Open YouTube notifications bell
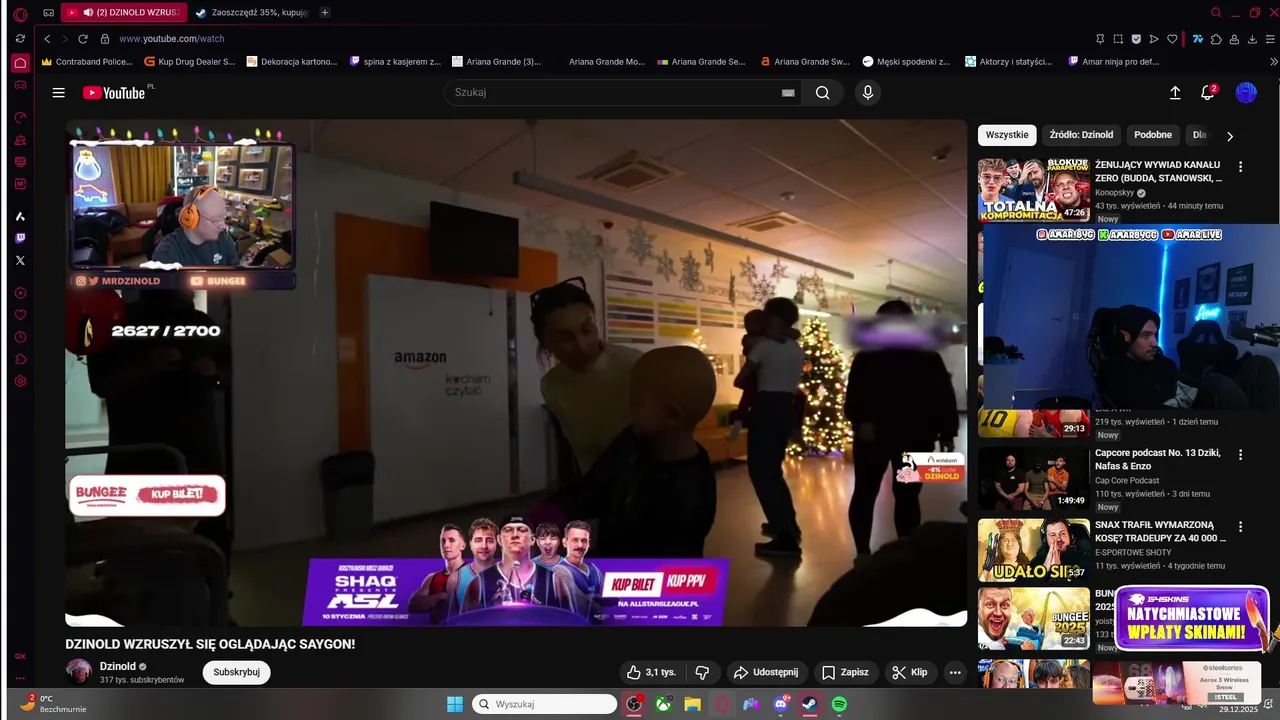 click(x=1208, y=93)
